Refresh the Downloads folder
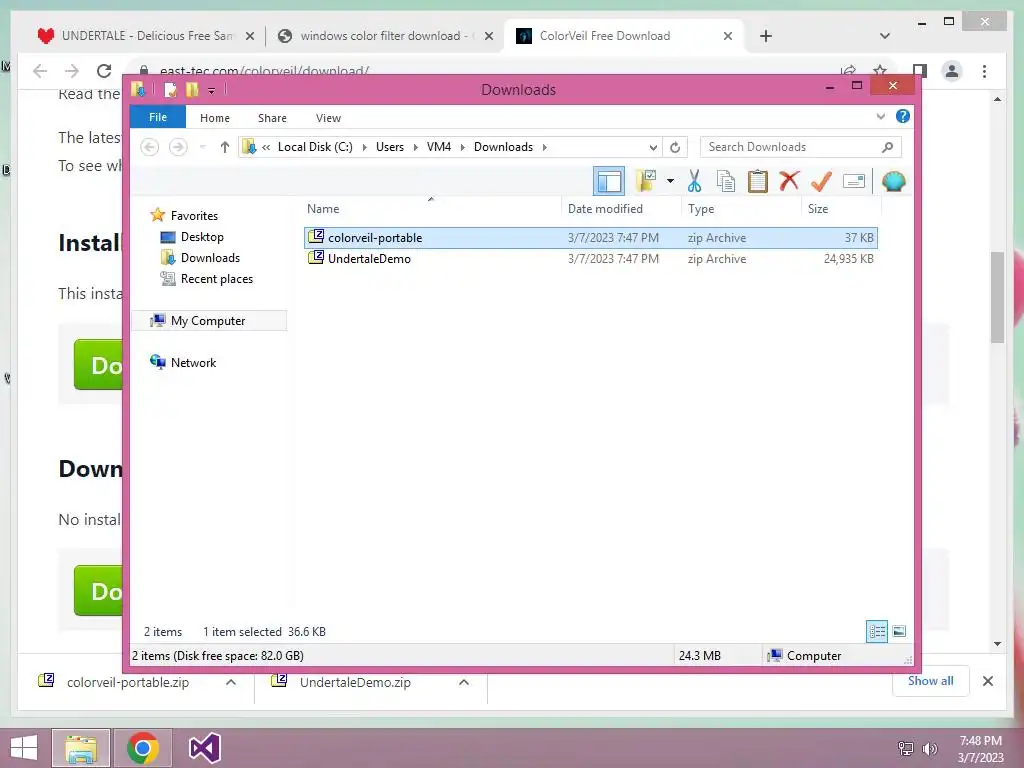 [675, 147]
